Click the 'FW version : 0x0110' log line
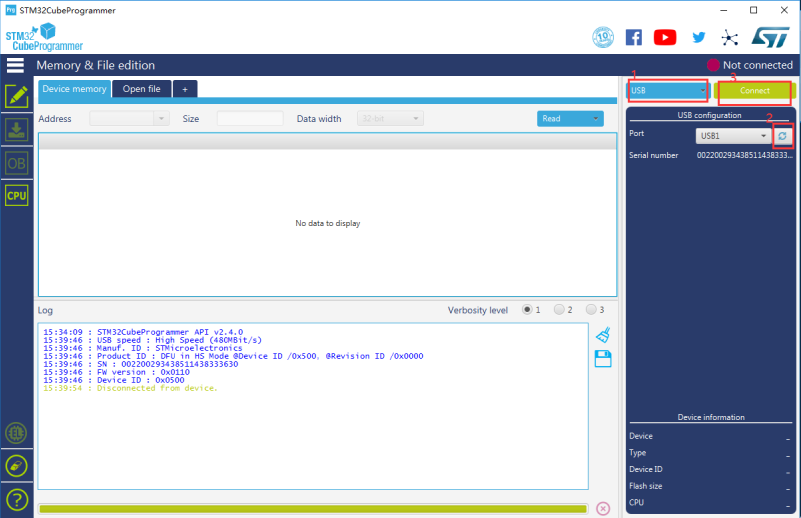 [116, 372]
